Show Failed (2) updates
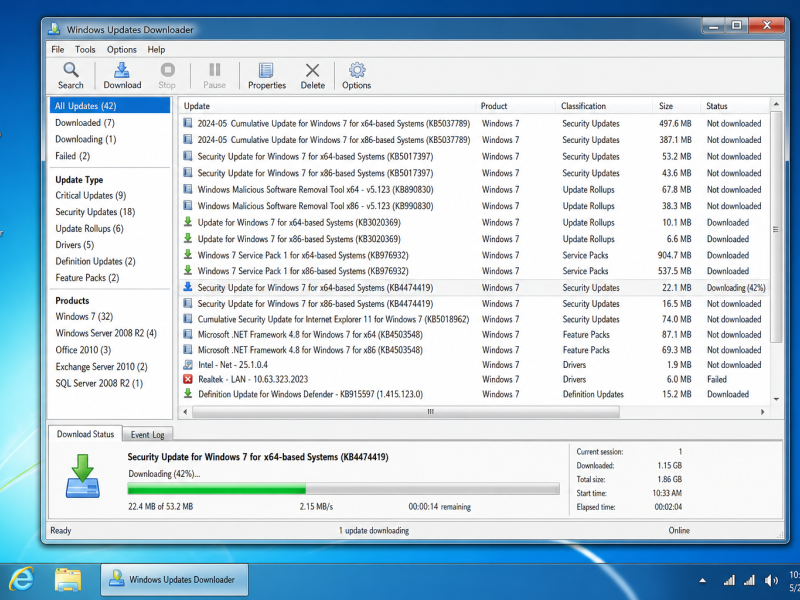This screenshot has width=800, height=600. (x=72, y=156)
